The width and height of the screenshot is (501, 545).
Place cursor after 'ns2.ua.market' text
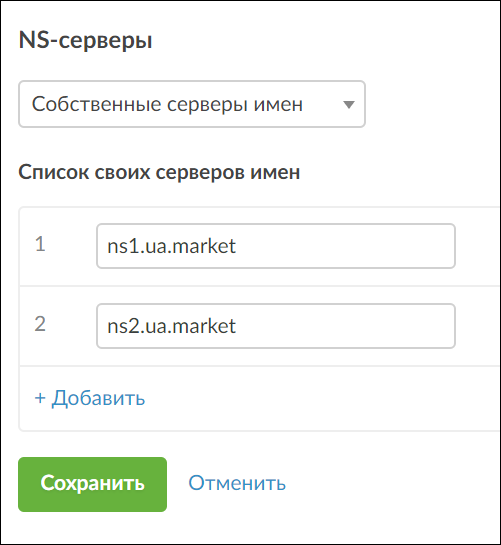pos(237,326)
